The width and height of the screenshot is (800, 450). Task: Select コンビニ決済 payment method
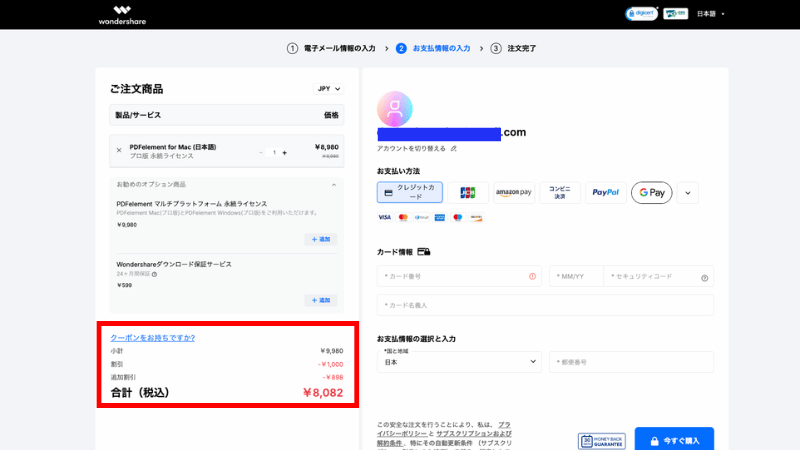pyautogui.click(x=560, y=192)
